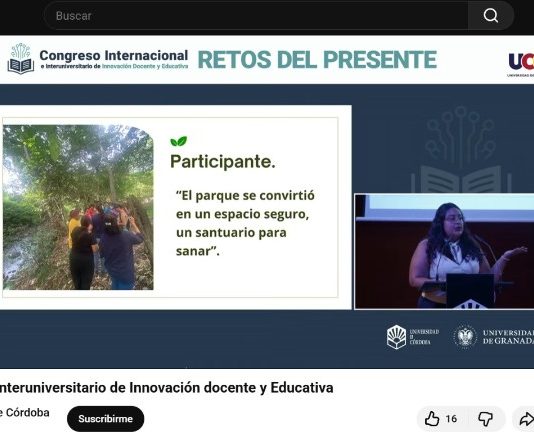Click the Buscar search field
Image resolution: width=534 pixels, height=441 pixels.
[256, 16]
